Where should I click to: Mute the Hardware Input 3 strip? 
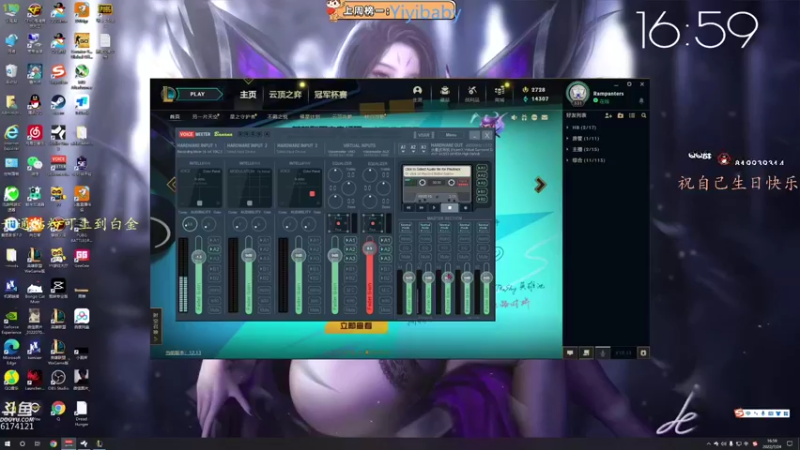pyautogui.click(x=314, y=310)
